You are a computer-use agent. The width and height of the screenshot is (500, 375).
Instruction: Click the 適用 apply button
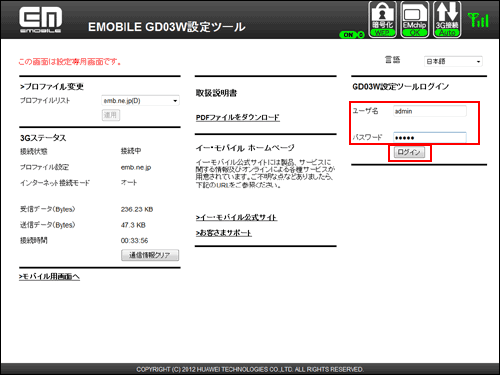click(x=111, y=115)
